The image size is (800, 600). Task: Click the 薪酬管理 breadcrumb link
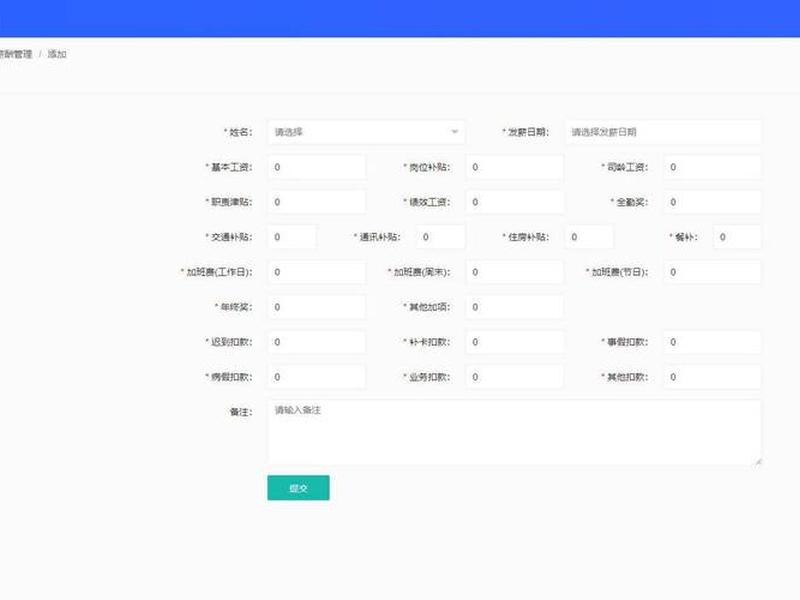pyautogui.click(x=15, y=54)
